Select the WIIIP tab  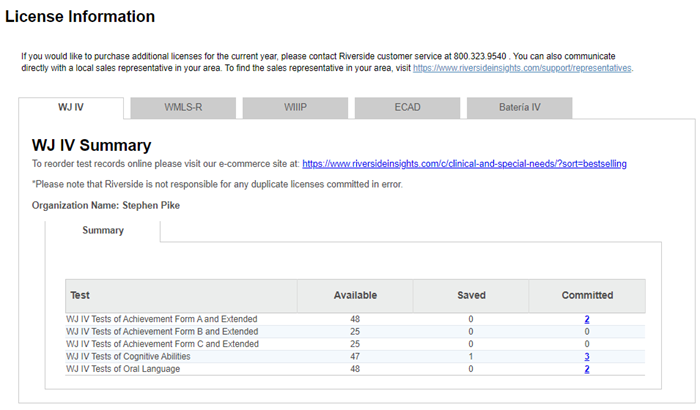pyautogui.click(x=296, y=107)
